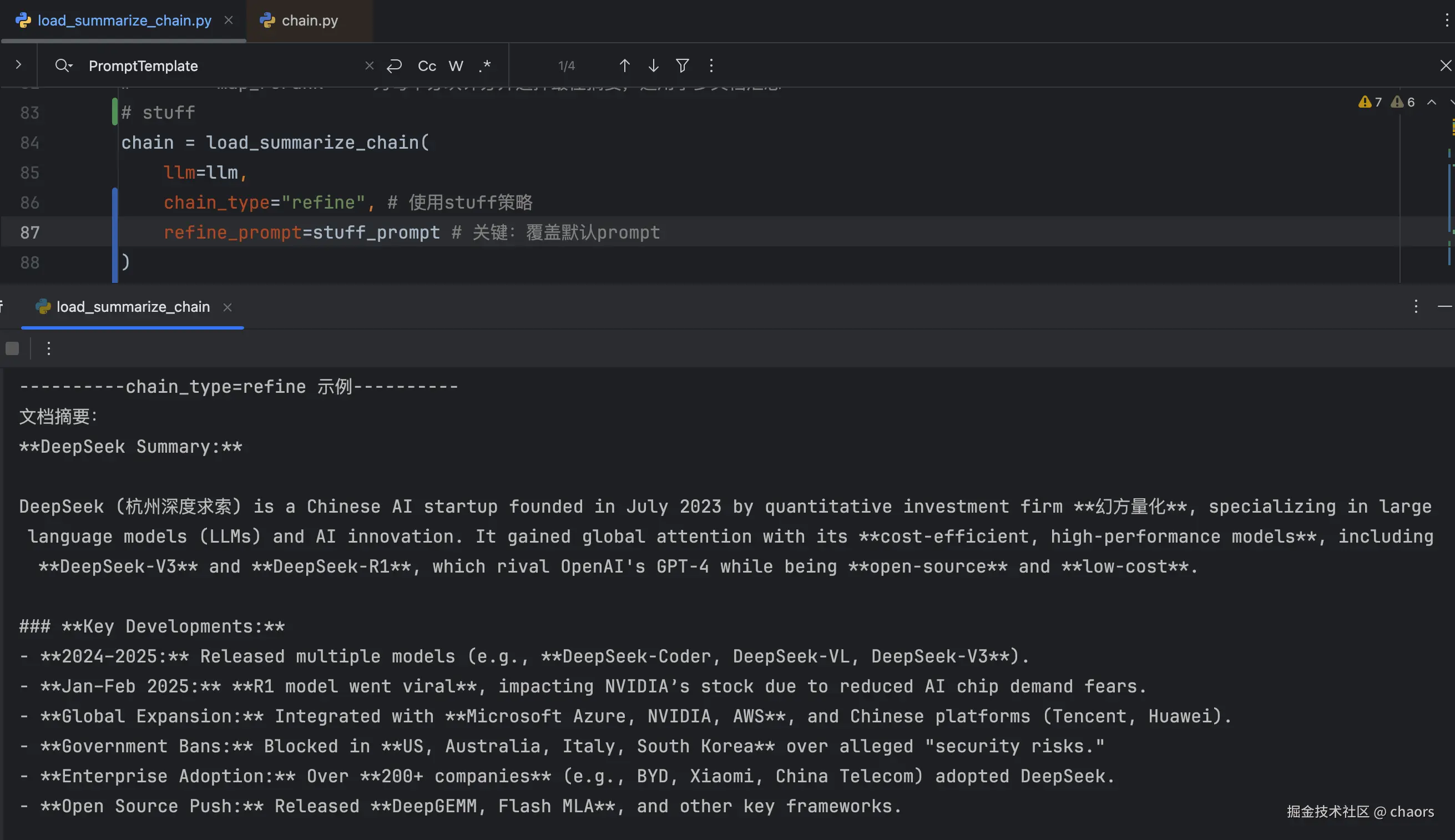Open the search history magnifier dropdown
Viewport: 1455px width, 840px height.
tap(63, 66)
